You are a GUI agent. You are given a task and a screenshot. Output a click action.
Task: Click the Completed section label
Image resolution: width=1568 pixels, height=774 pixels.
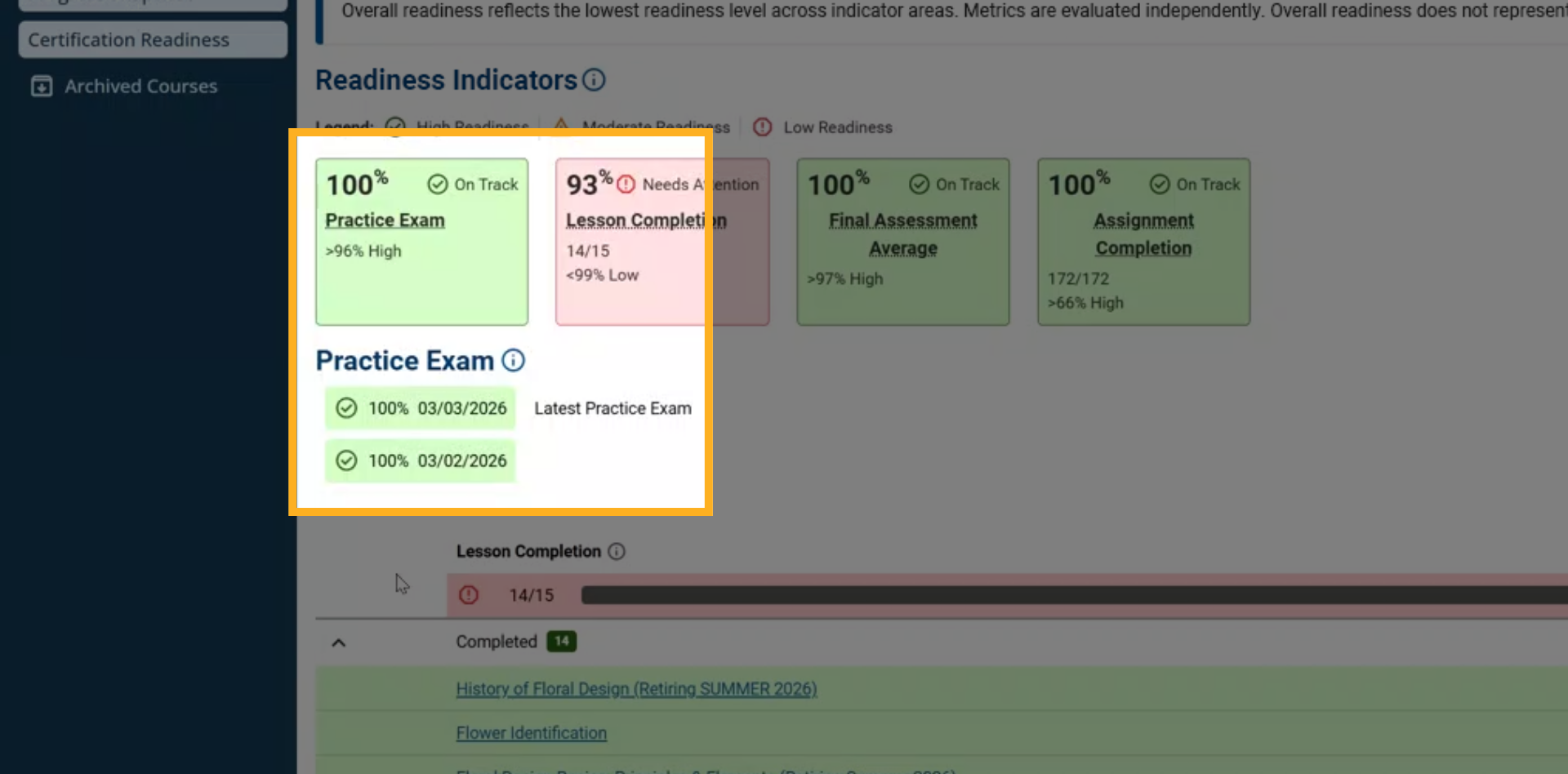point(497,642)
